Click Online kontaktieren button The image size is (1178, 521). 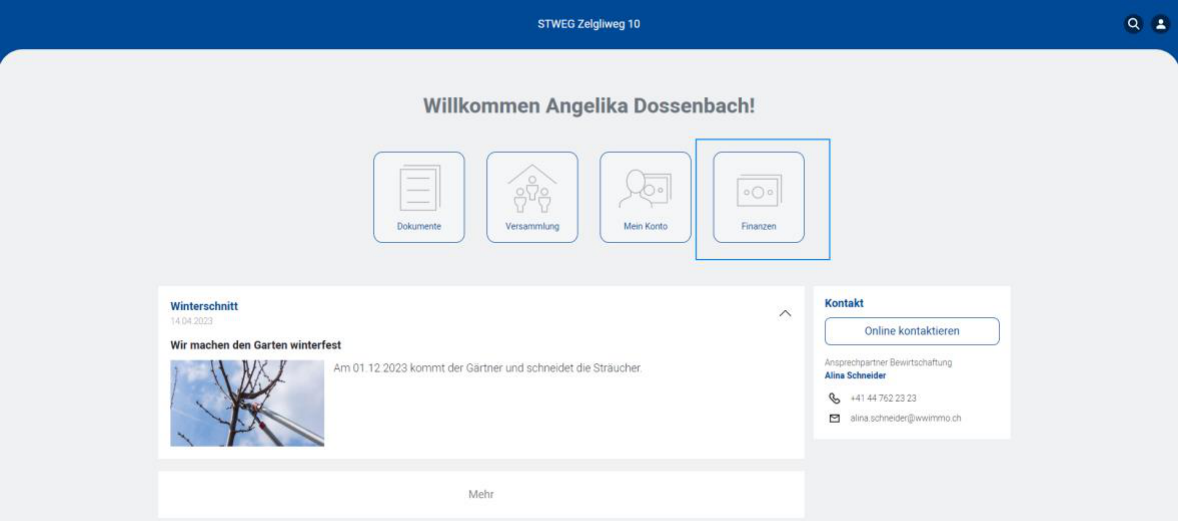tap(912, 331)
